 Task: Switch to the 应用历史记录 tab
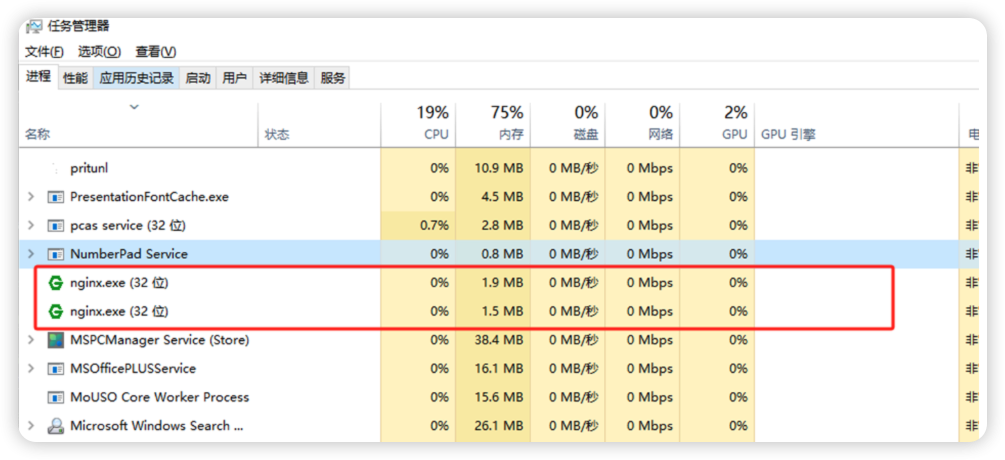pyautogui.click(x=137, y=78)
